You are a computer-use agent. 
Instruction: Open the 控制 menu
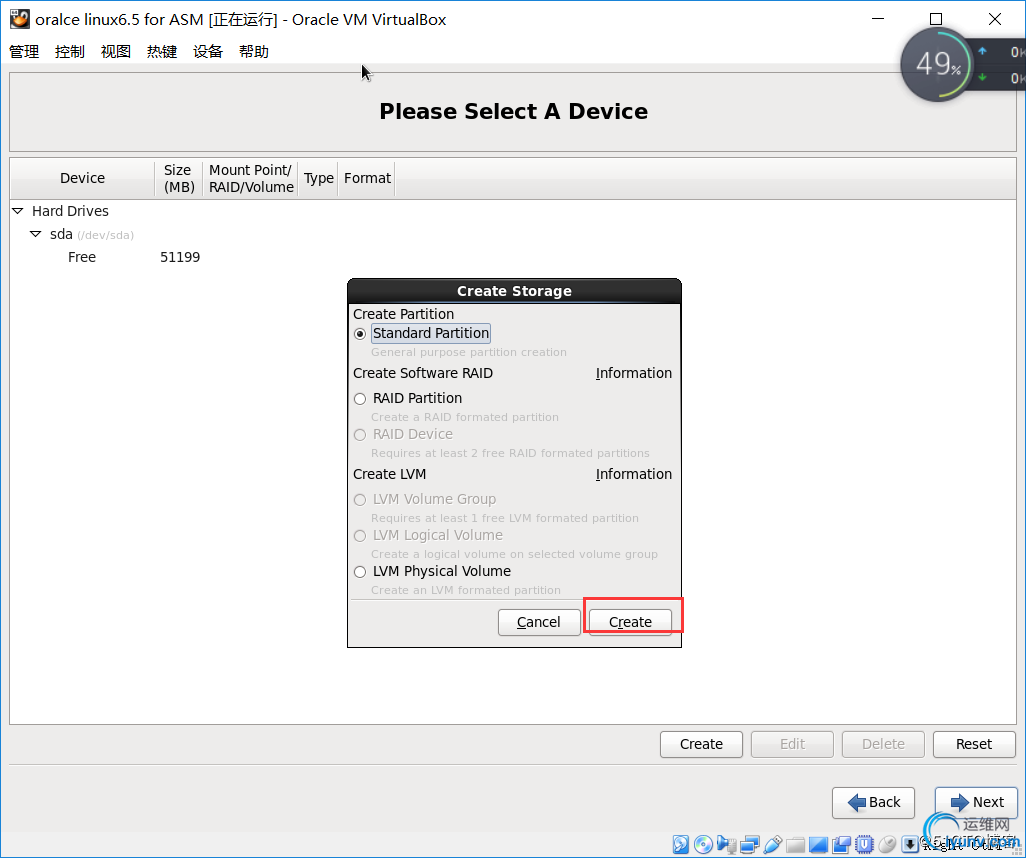coord(70,52)
